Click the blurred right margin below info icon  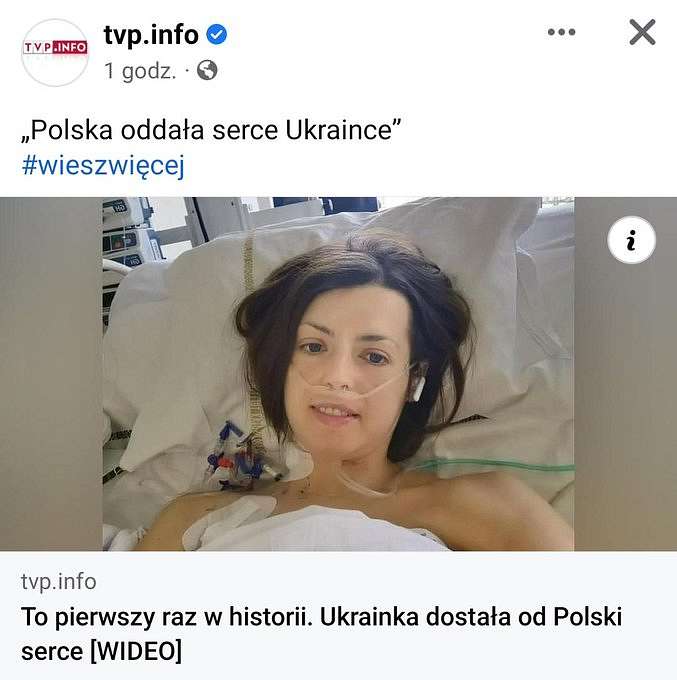[625, 408]
